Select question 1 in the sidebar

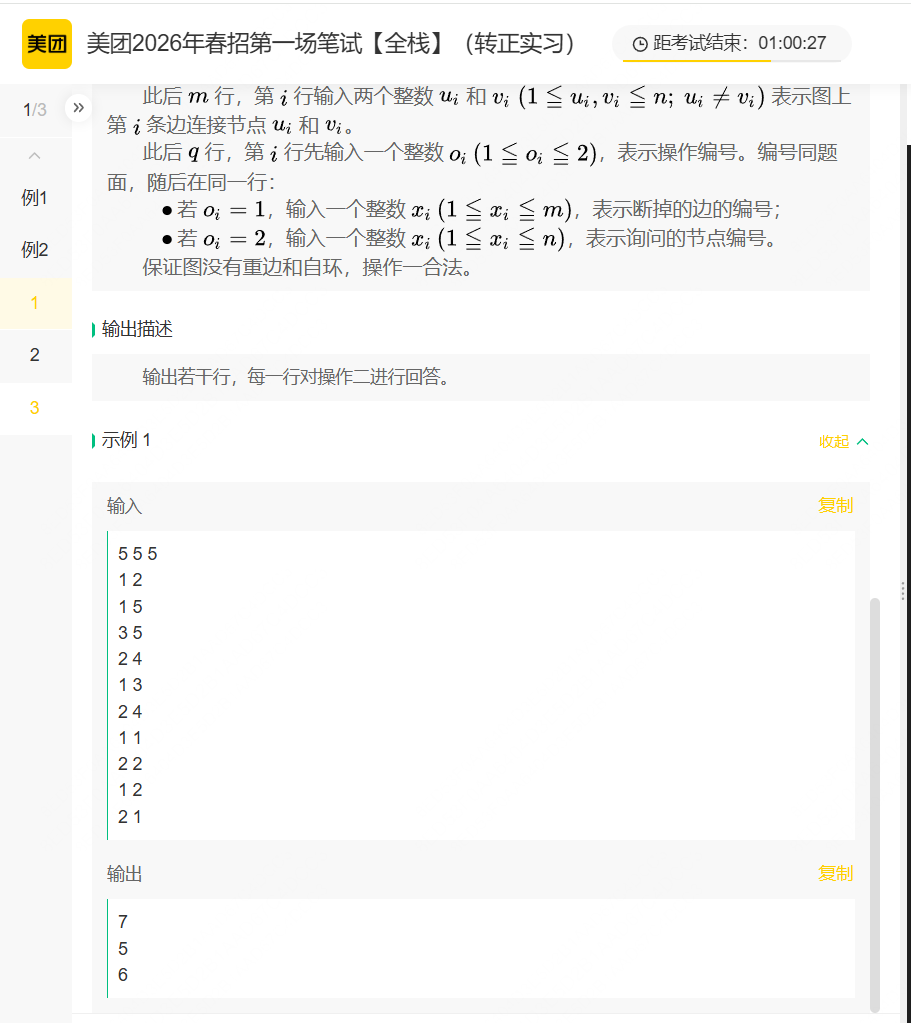[35, 302]
